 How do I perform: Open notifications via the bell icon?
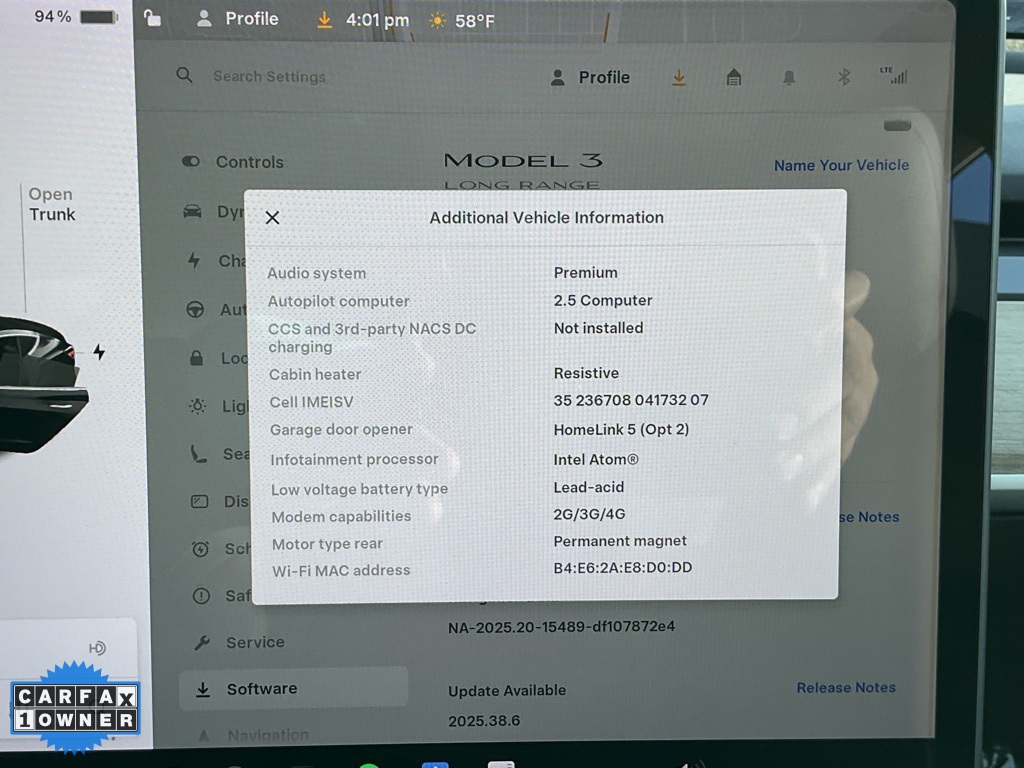click(789, 78)
